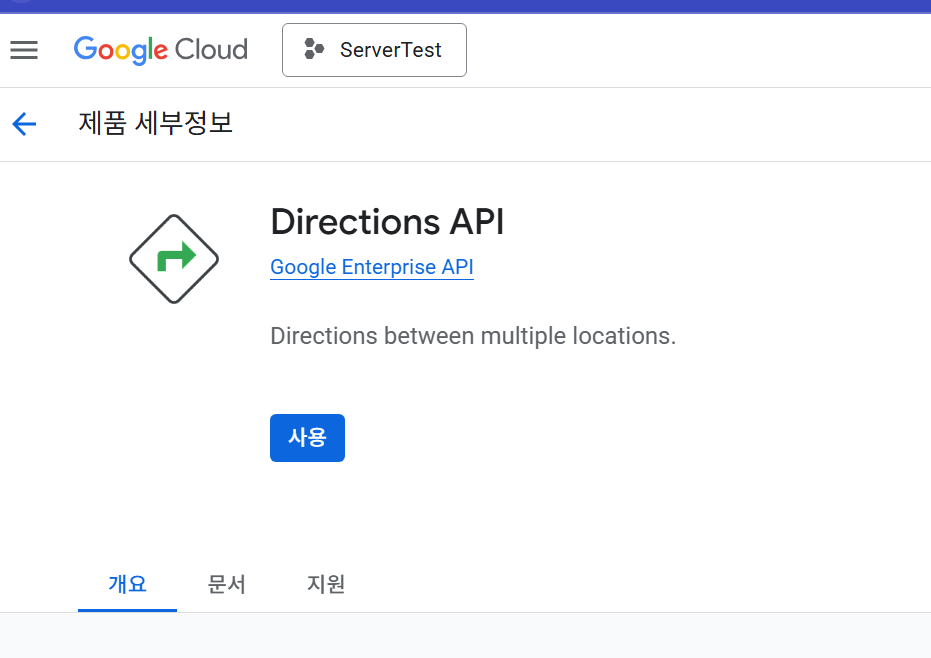The width and height of the screenshot is (931, 658).
Task: Click the Directions API heading text
Action: (x=387, y=222)
